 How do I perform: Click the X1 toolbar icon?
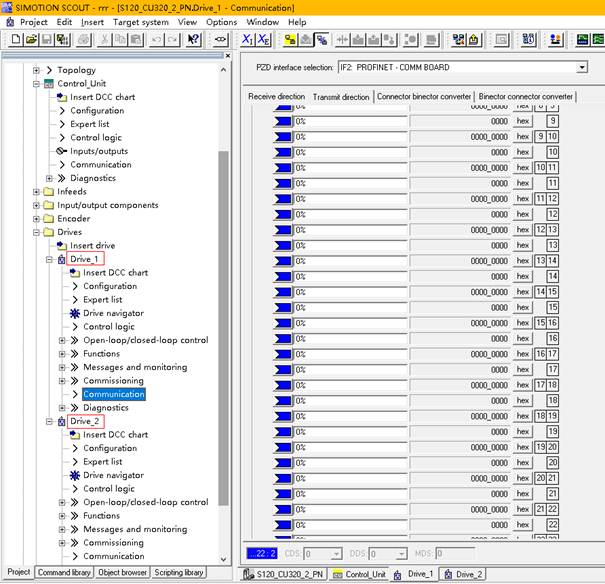(248, 40)
